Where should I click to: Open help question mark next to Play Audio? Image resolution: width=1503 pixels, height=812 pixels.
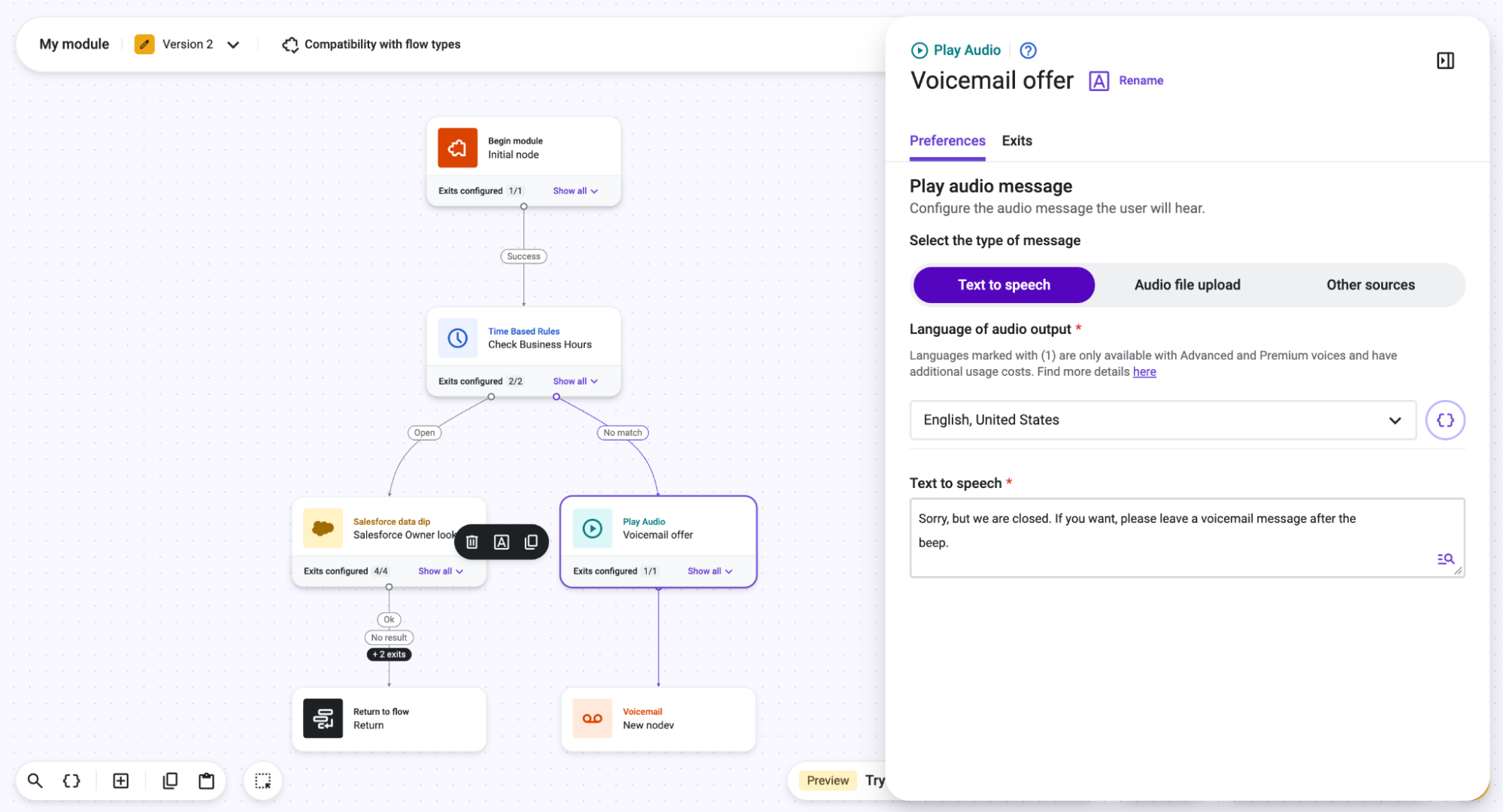click(1028, 50)
